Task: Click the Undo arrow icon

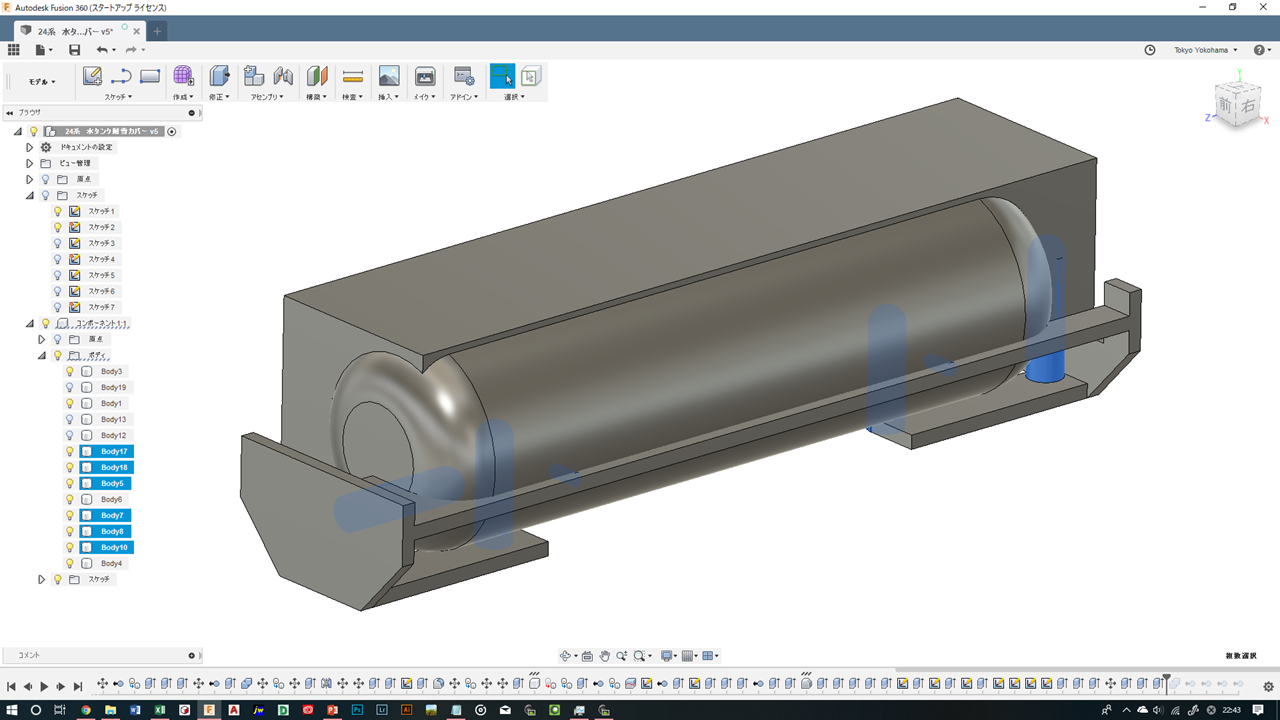Action: coord(101,50)
